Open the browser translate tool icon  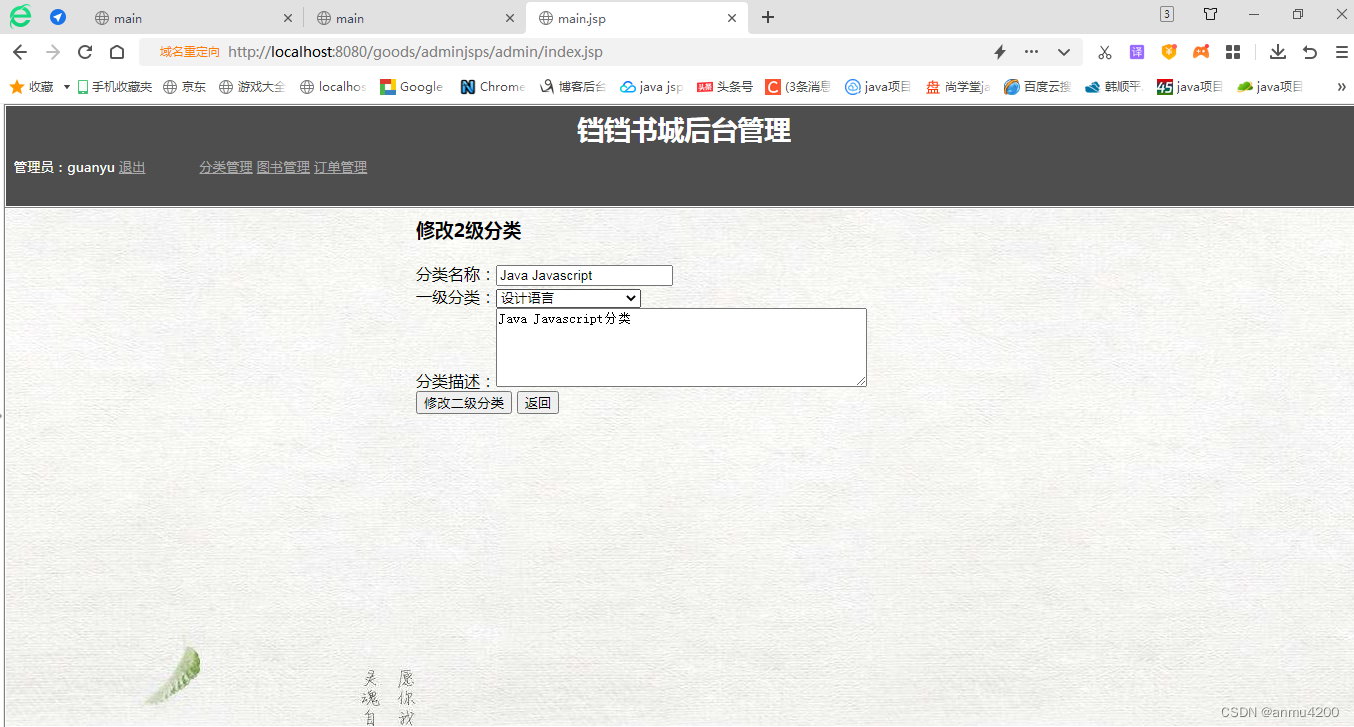point(1136,51)
